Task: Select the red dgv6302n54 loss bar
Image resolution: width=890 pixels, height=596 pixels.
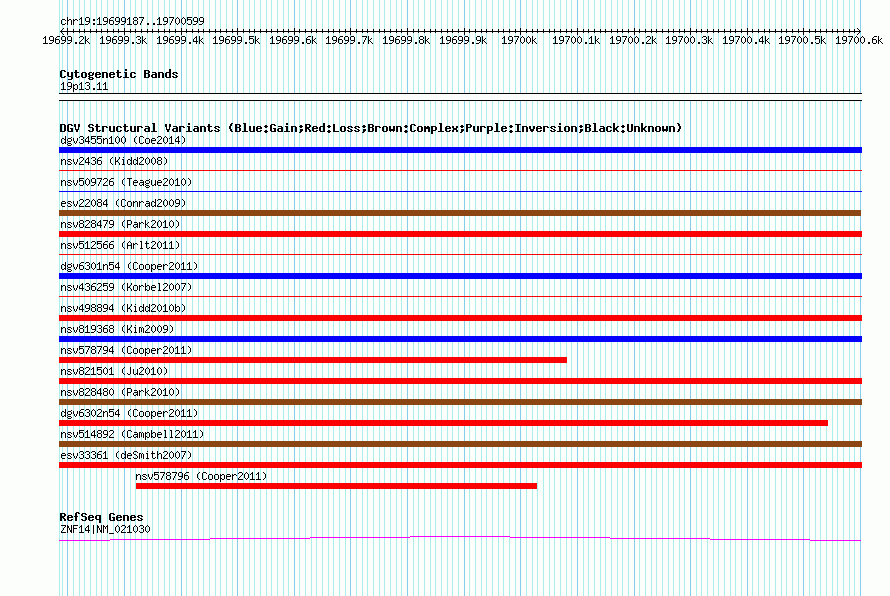Action: click(x=443, y=423)
